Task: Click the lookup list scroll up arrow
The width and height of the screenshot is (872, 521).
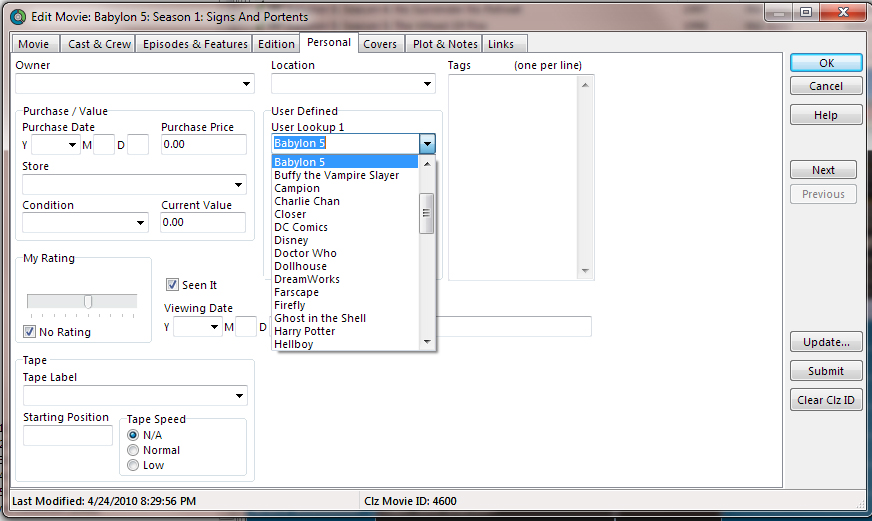Action: pyautogui.click(x=427, y=164)
